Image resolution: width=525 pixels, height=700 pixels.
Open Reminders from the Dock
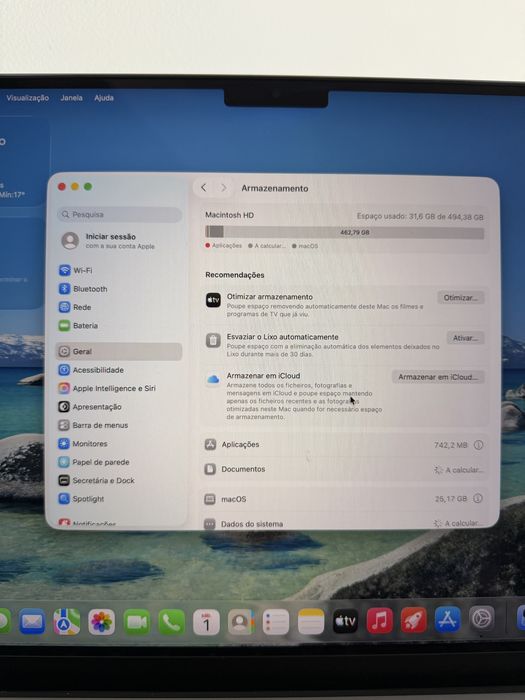coord(276,621)
